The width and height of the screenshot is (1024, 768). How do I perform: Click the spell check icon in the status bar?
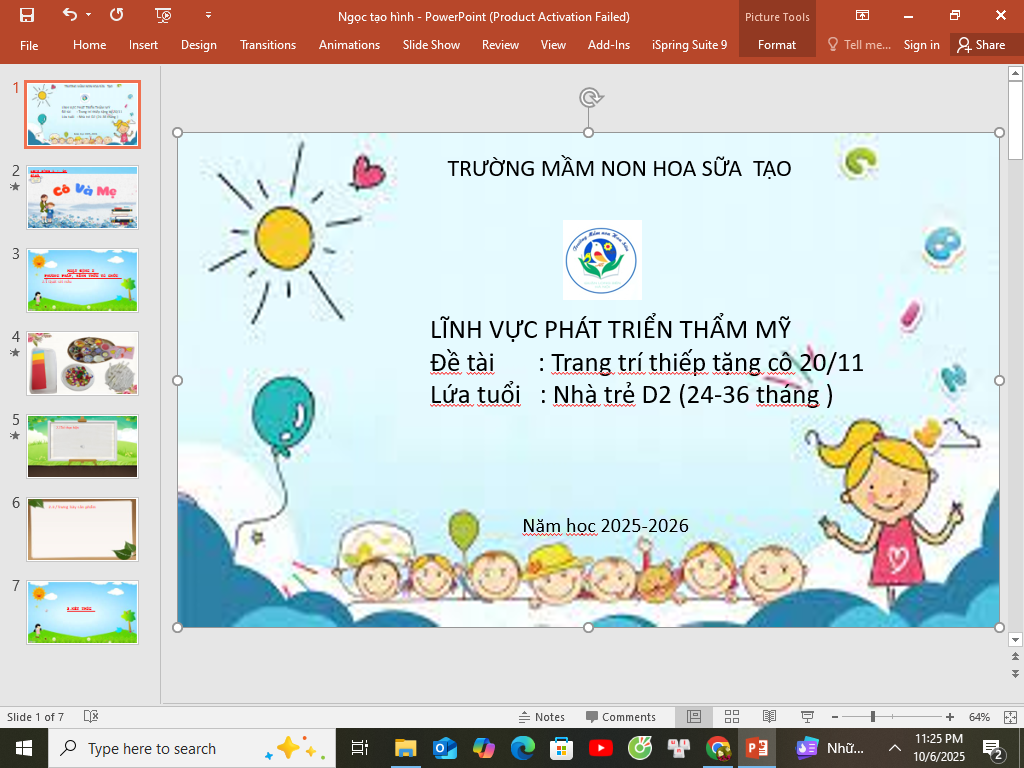point(91,717)
